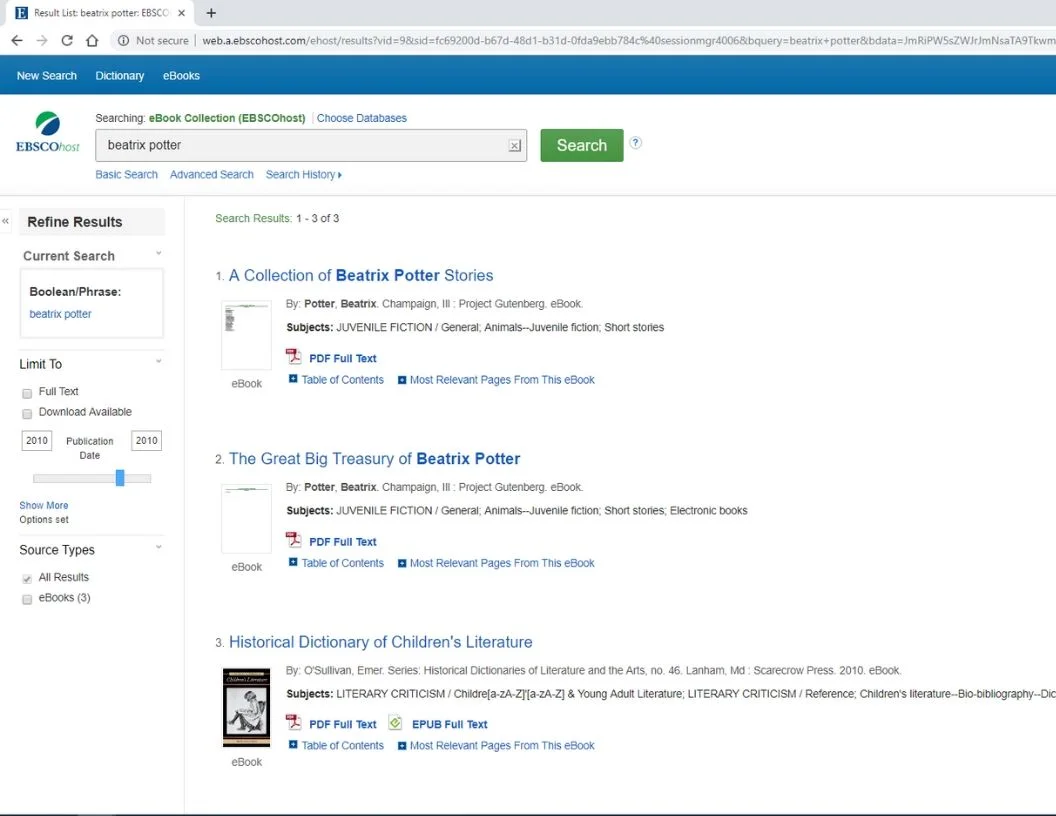Viewport: 1056px width, 816px height.
Task: Switch to Basic Search
Action: click(x=127, y=174)
